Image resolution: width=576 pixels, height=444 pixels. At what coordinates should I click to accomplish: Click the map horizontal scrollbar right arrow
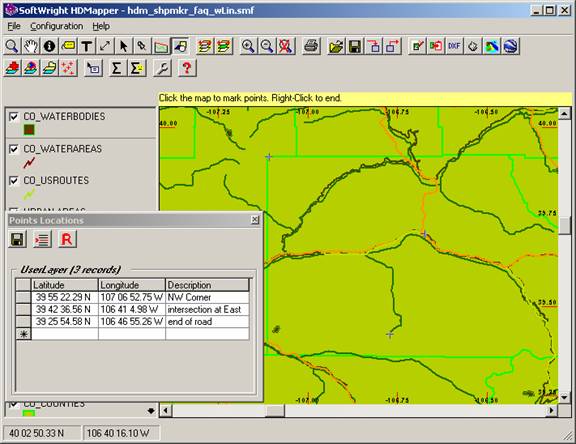[551, 410]
